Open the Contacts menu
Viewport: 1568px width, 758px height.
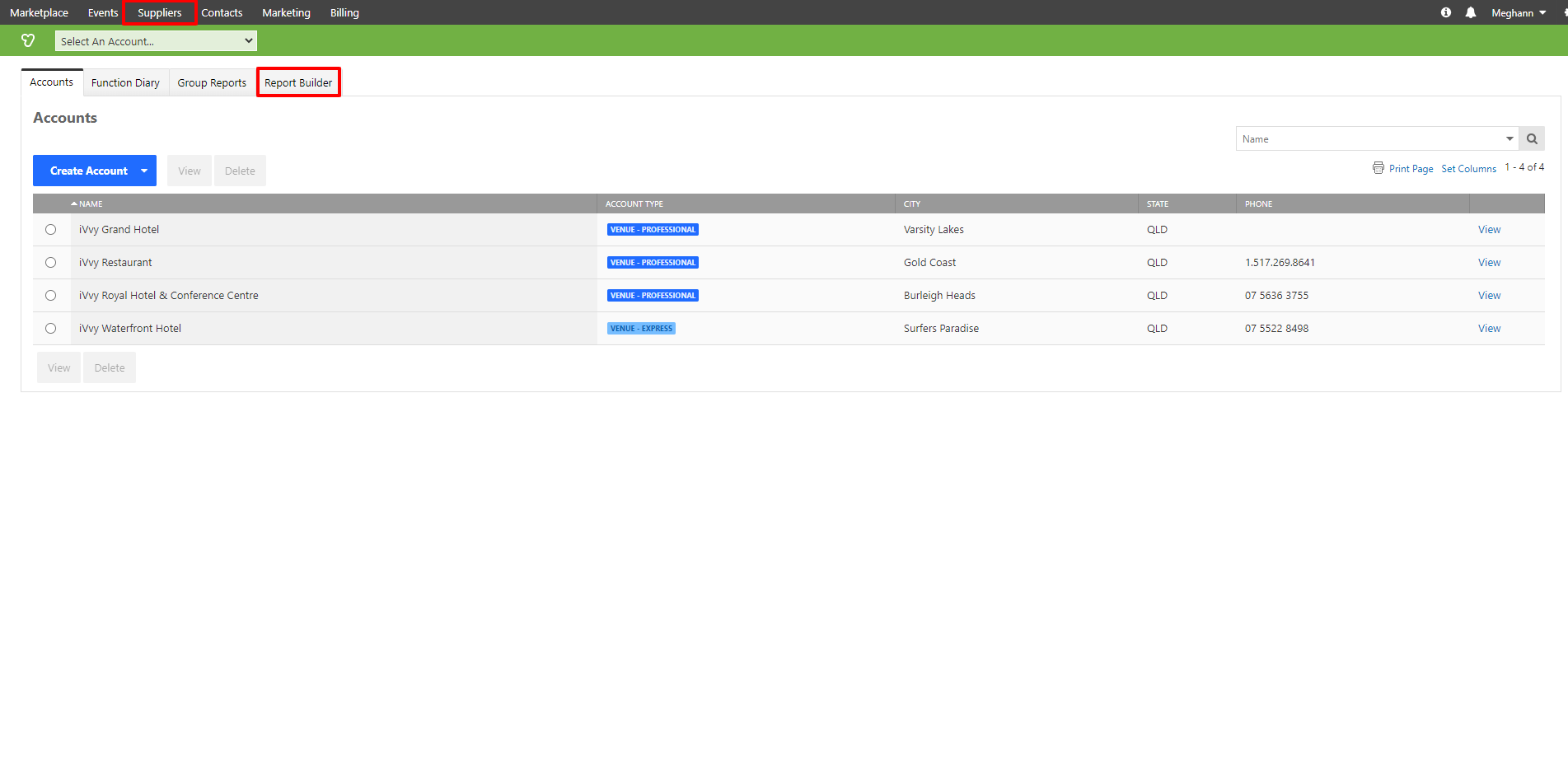pyautogui.click(x=222, y=12)
